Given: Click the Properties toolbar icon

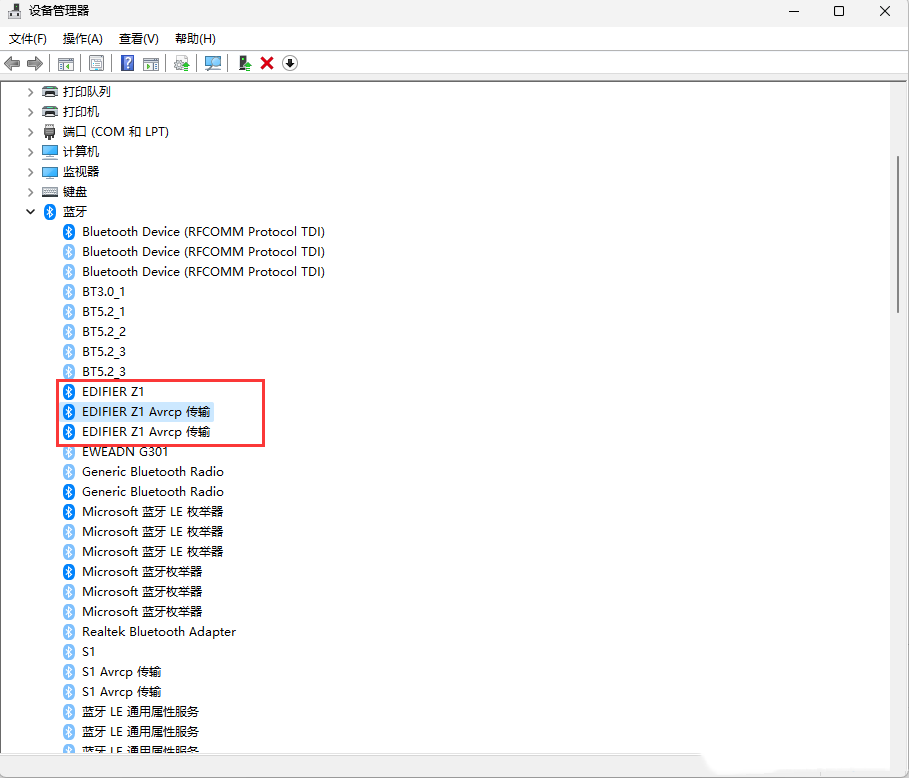Looking at the screenshot, I should pos(96,63).
